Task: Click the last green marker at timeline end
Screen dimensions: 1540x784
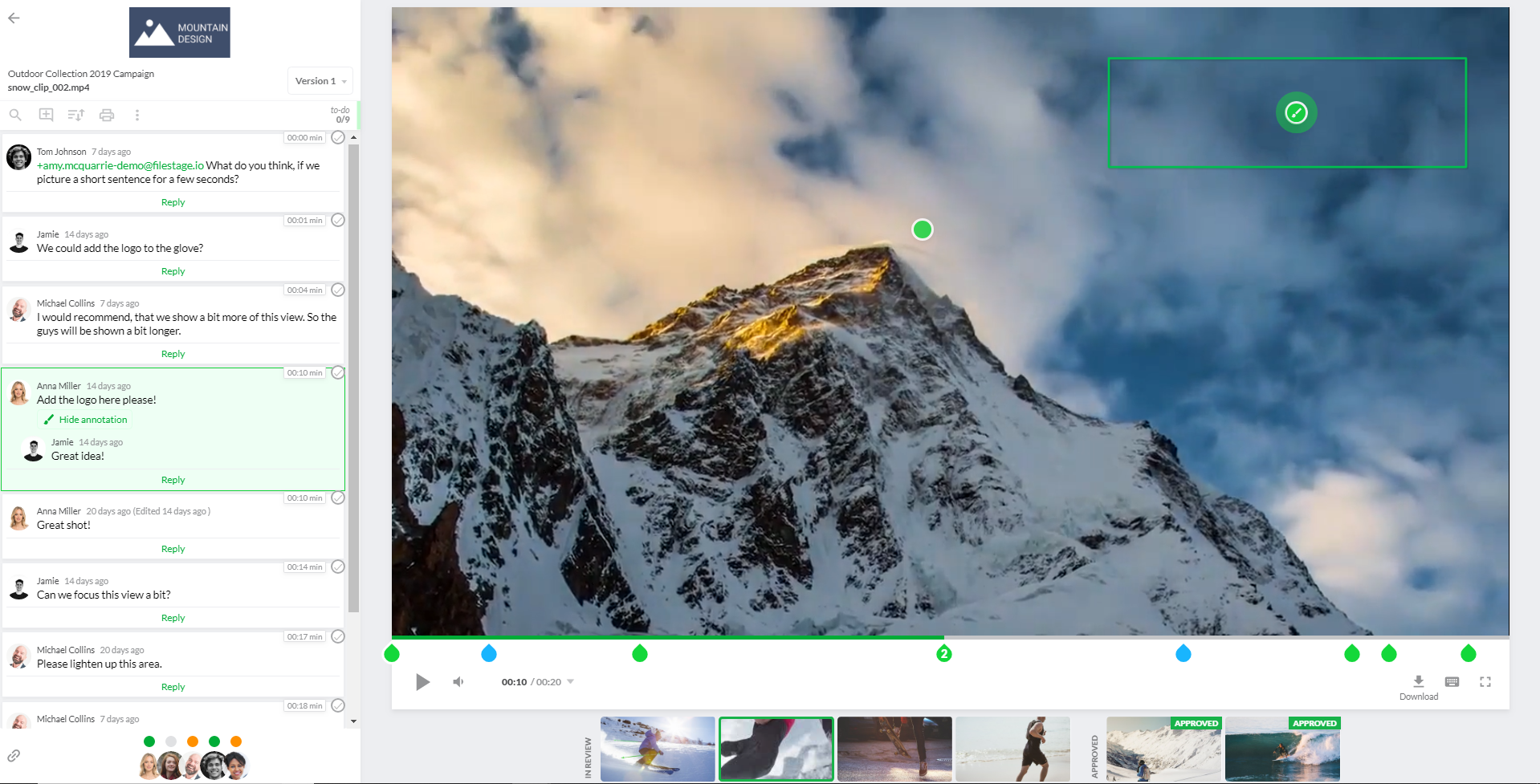Action: pos(1469,654)
